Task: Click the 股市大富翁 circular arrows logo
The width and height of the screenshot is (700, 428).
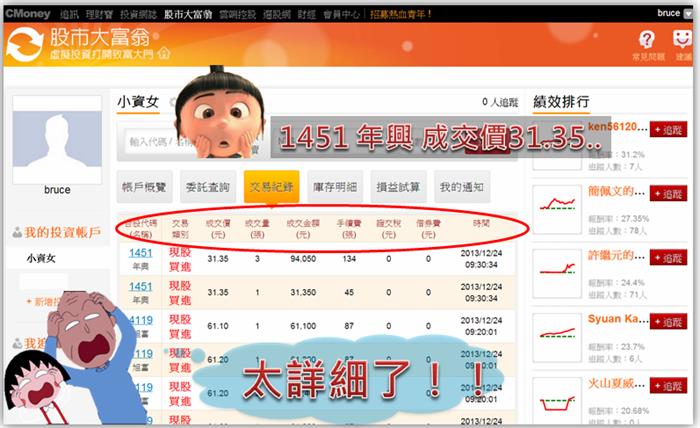Action: tap(25, 44)
